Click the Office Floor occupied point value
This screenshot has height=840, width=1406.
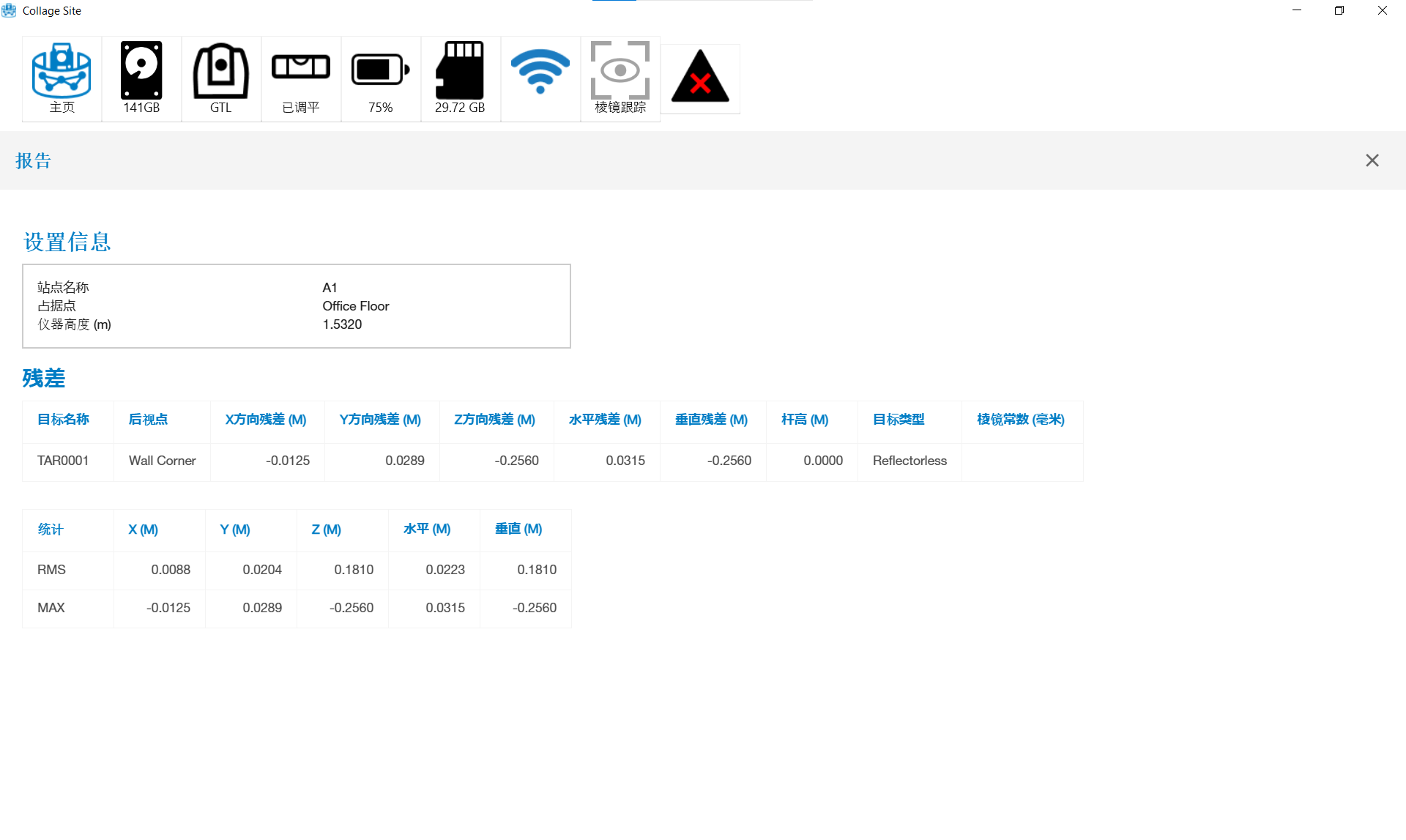tap(355, 306)
